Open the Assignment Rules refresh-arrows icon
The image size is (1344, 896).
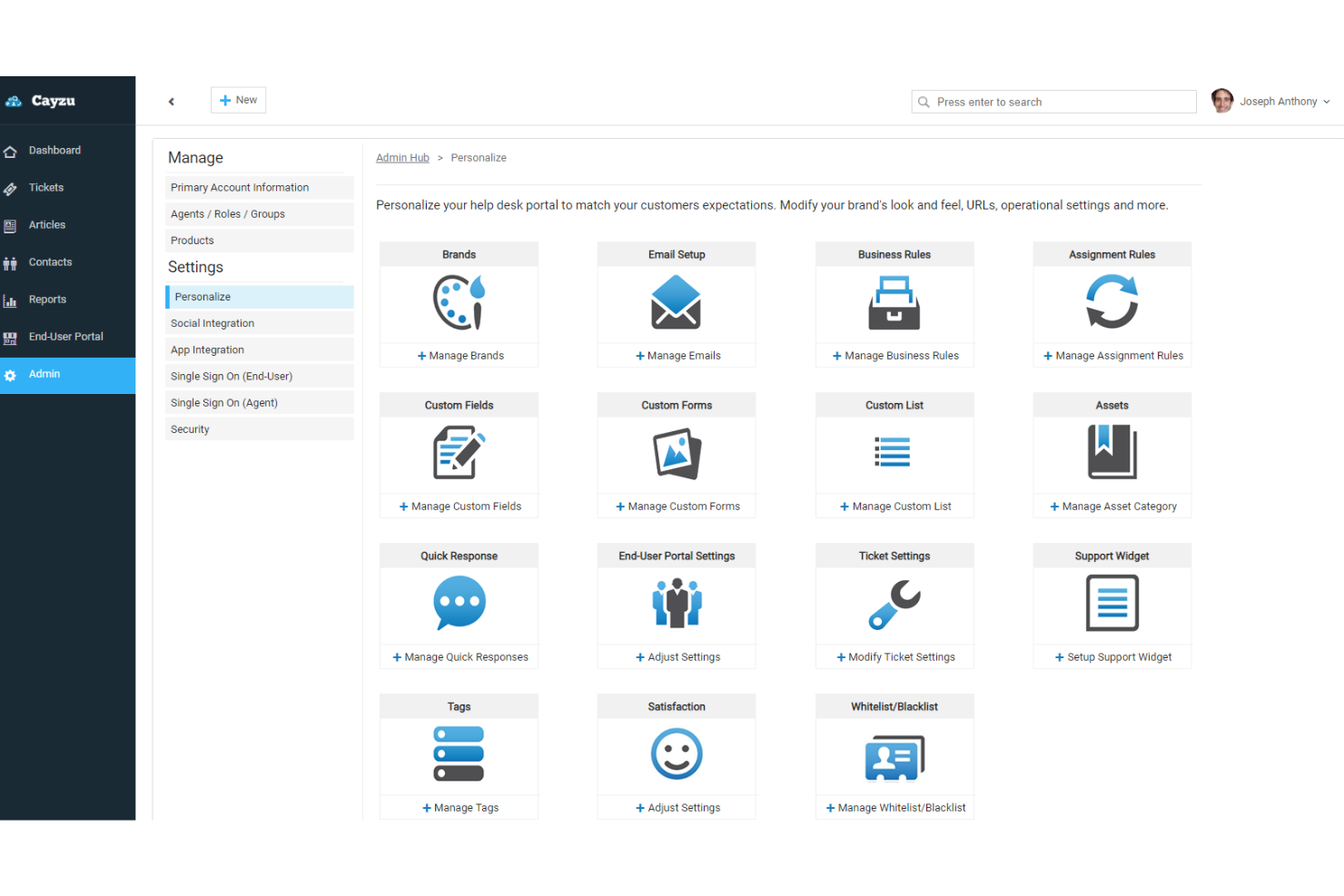pos(1112,303)
